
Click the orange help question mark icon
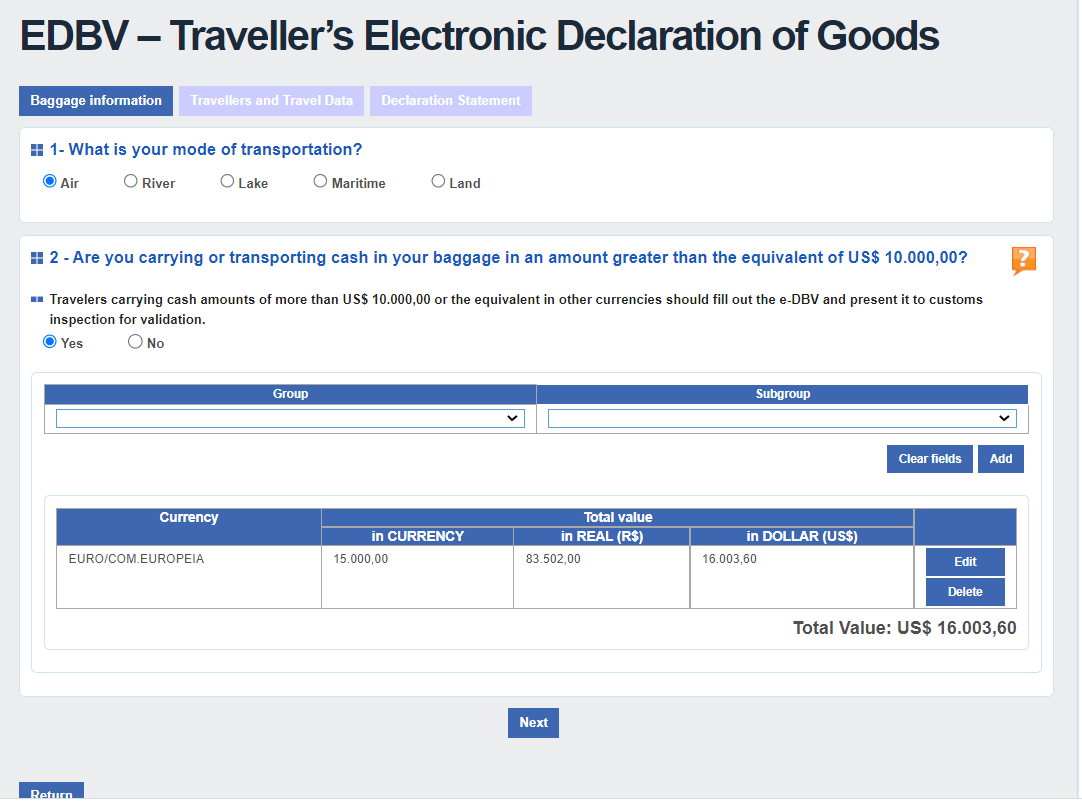pyautogui.click(x=1023, y=260)
